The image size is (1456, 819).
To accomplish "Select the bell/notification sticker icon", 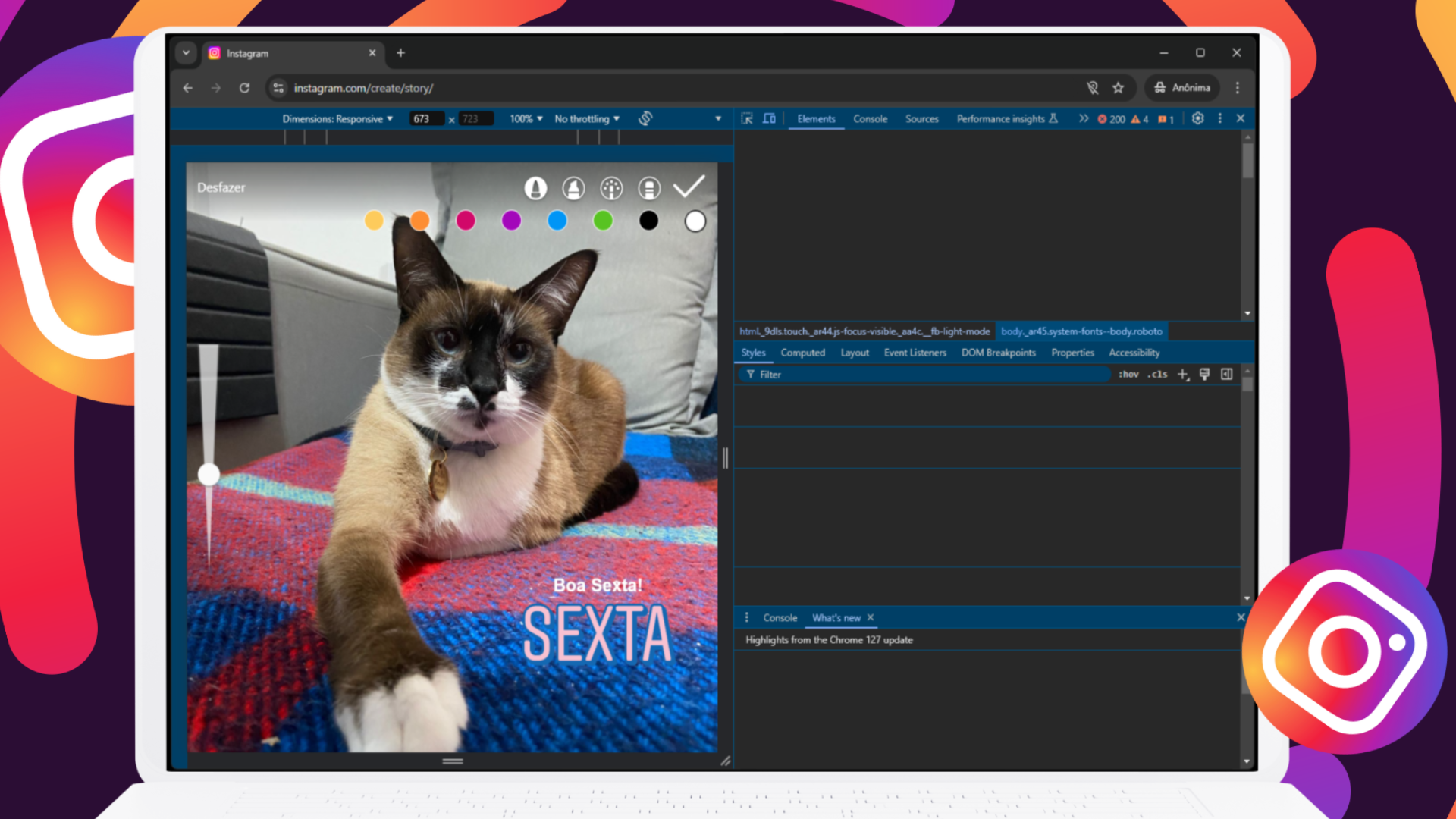I will coord(536,188).
